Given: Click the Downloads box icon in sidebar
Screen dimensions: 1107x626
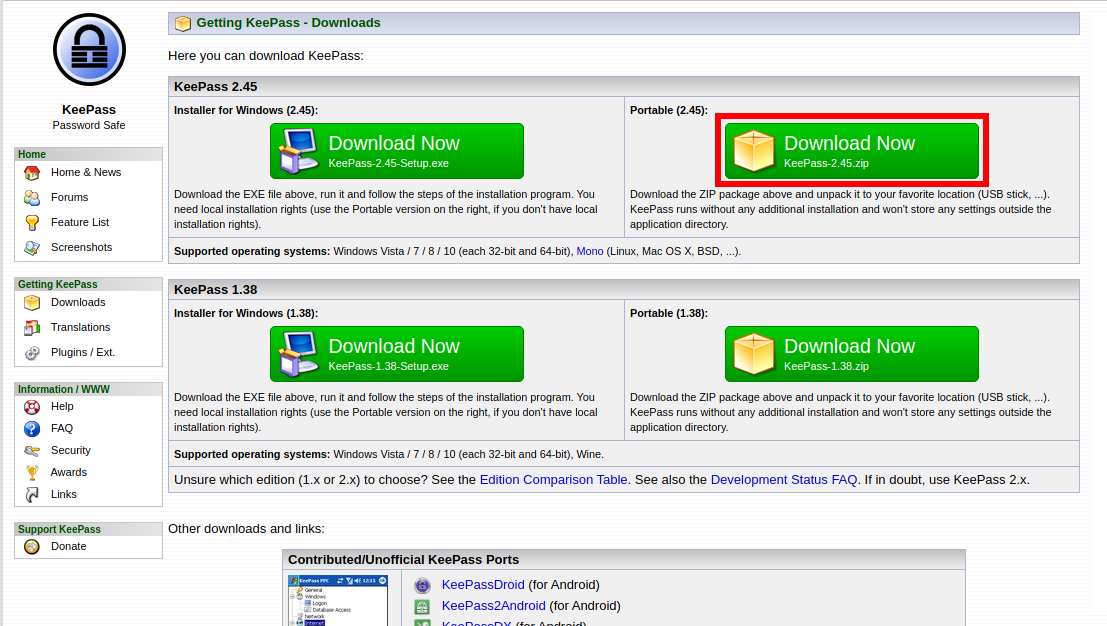Looking at the screenshot, I should click(32, 303).
